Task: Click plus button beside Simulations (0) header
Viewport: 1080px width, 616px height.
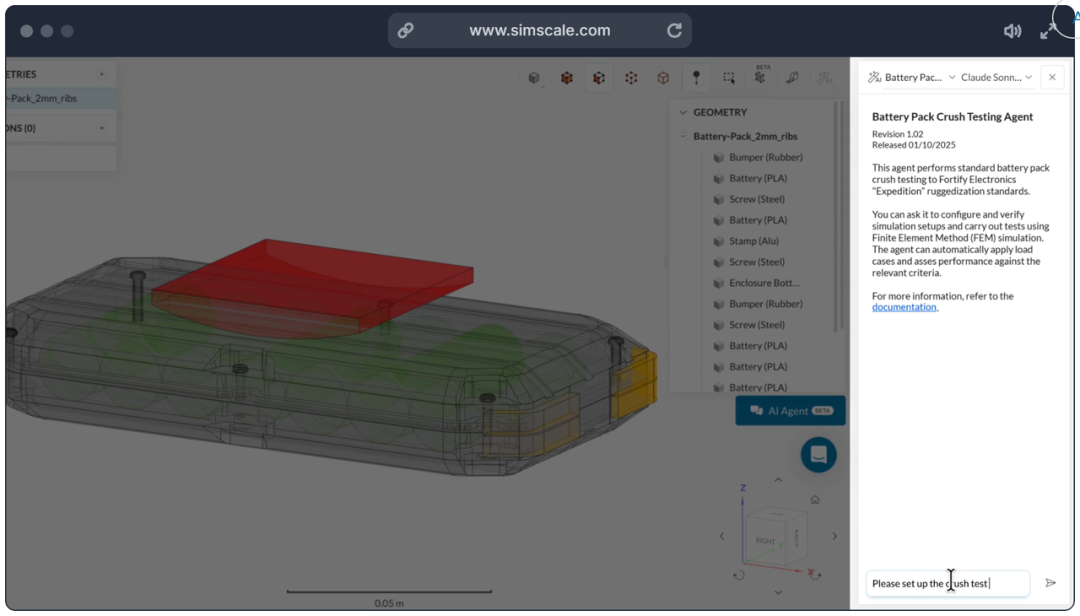Action: pos(101,128)
